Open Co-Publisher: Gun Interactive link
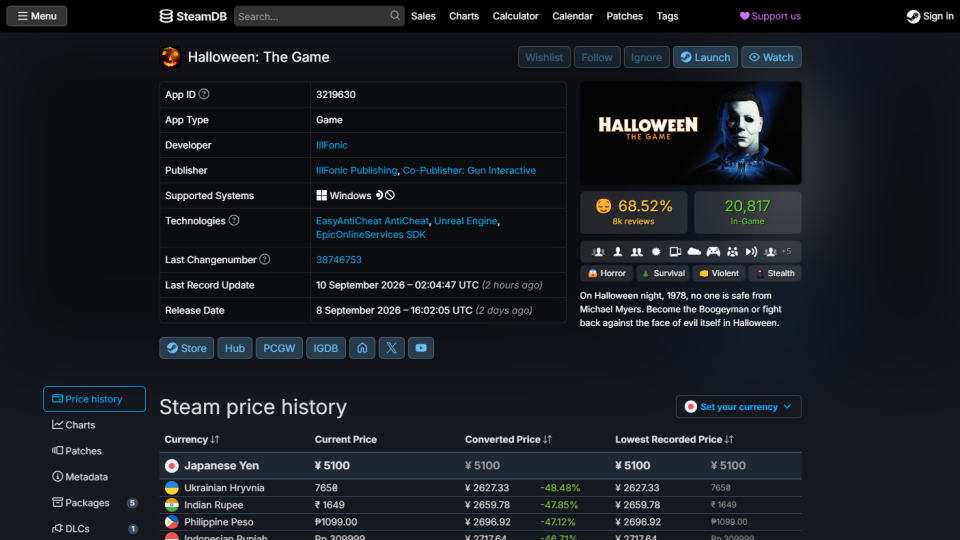 (x=469, y=170)
